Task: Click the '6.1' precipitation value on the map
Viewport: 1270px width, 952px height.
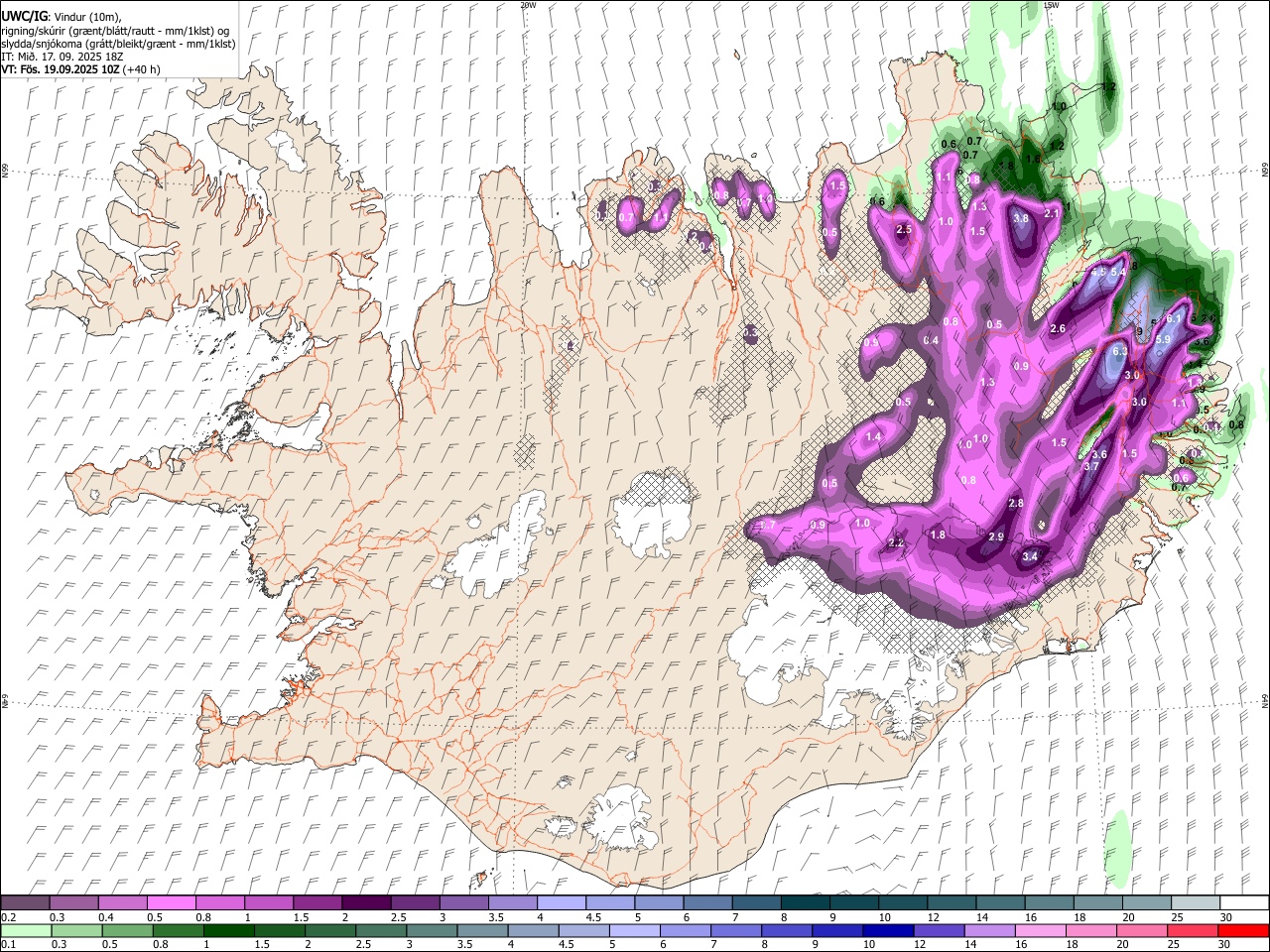Action: point(1175,318)
